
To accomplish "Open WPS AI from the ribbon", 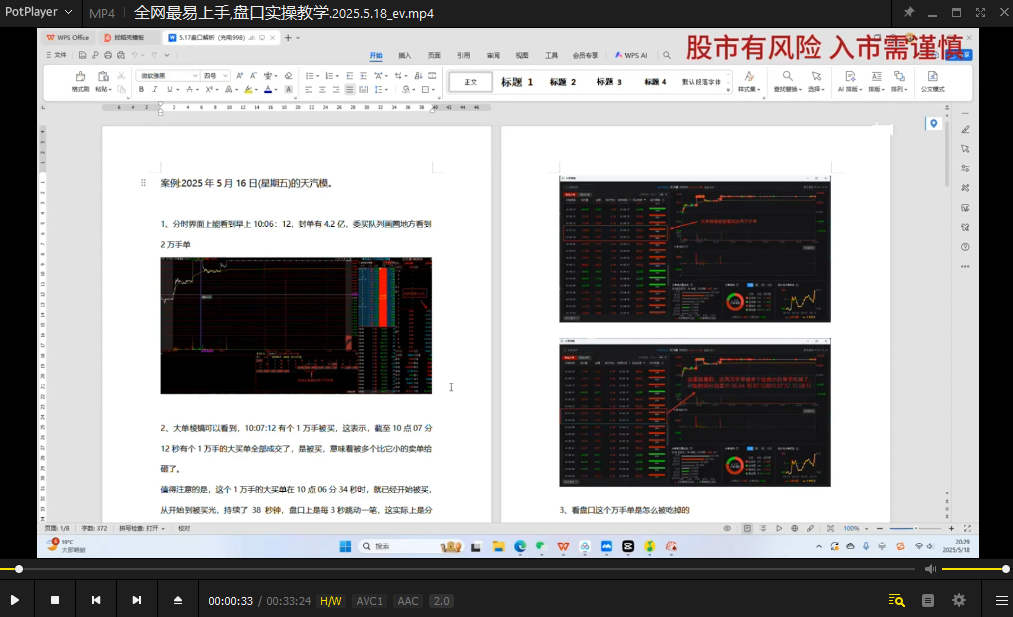I will coord(631,55).
